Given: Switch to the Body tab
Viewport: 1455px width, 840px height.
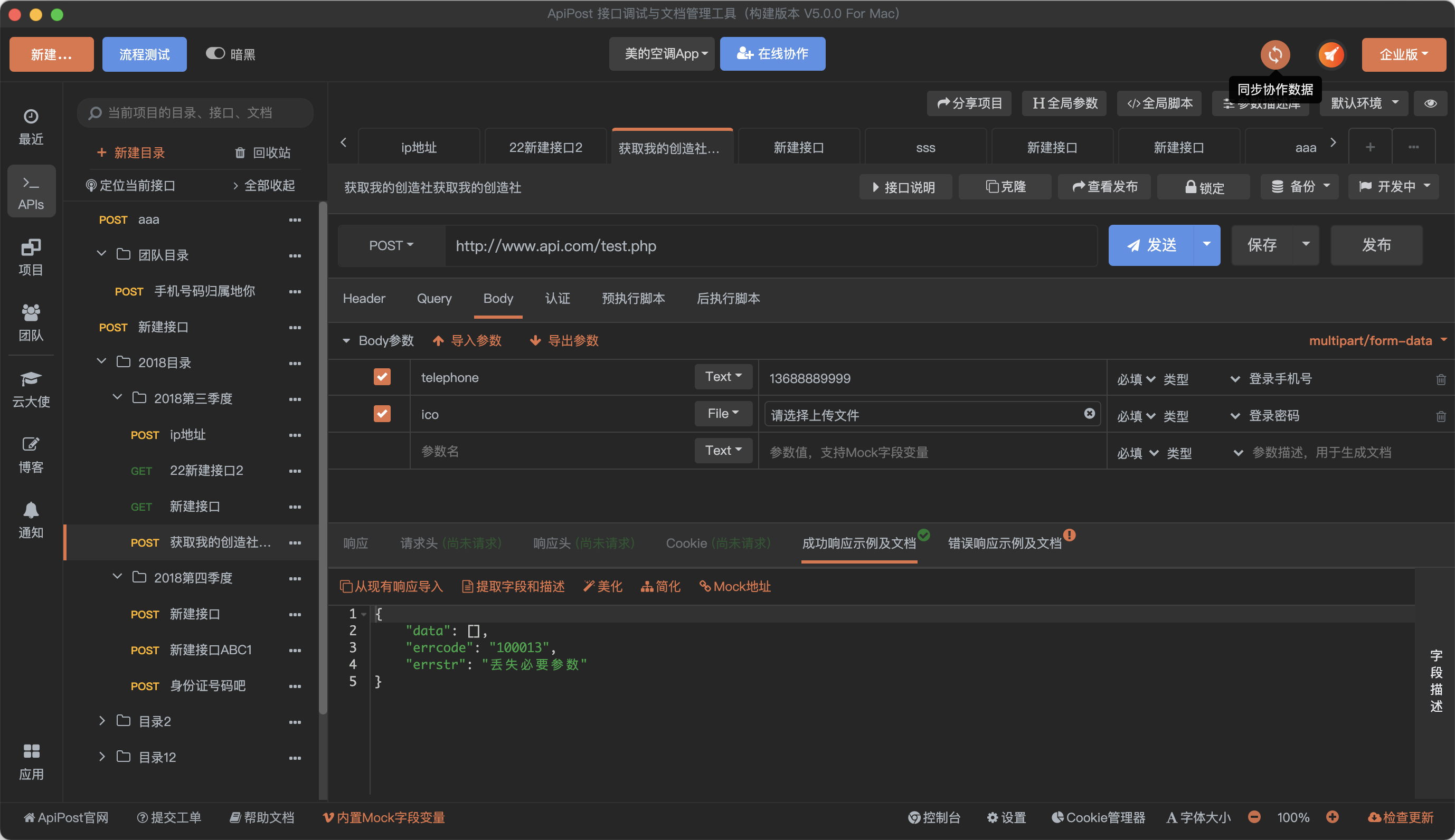Looking at the screenshot, I should tap(498, 298).
